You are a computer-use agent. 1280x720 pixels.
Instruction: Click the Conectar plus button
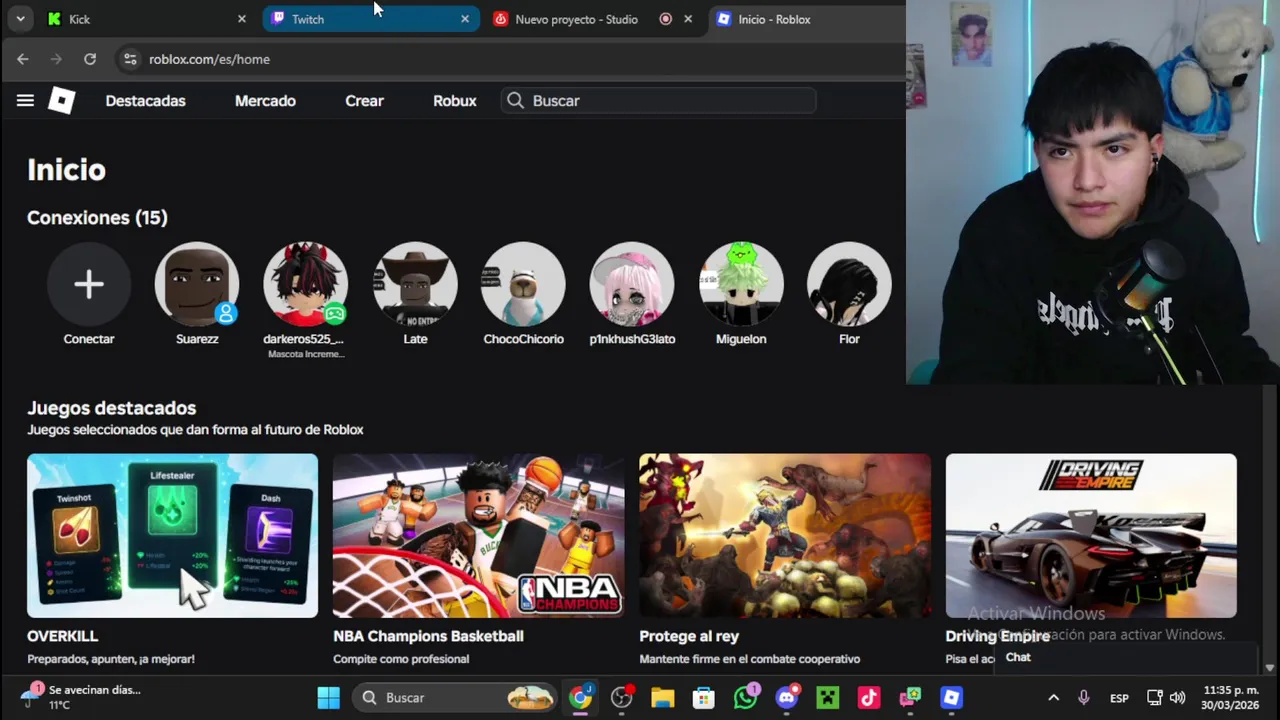89,284
